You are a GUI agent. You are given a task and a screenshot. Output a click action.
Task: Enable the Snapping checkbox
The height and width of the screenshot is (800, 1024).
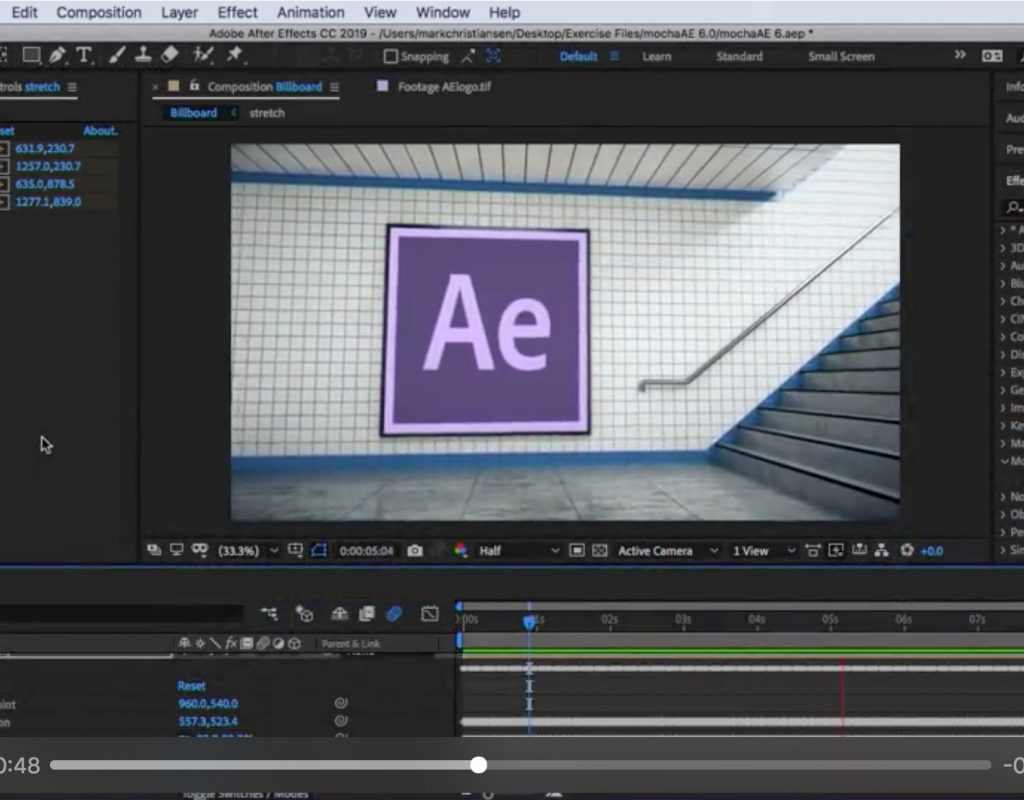(391, 57)
